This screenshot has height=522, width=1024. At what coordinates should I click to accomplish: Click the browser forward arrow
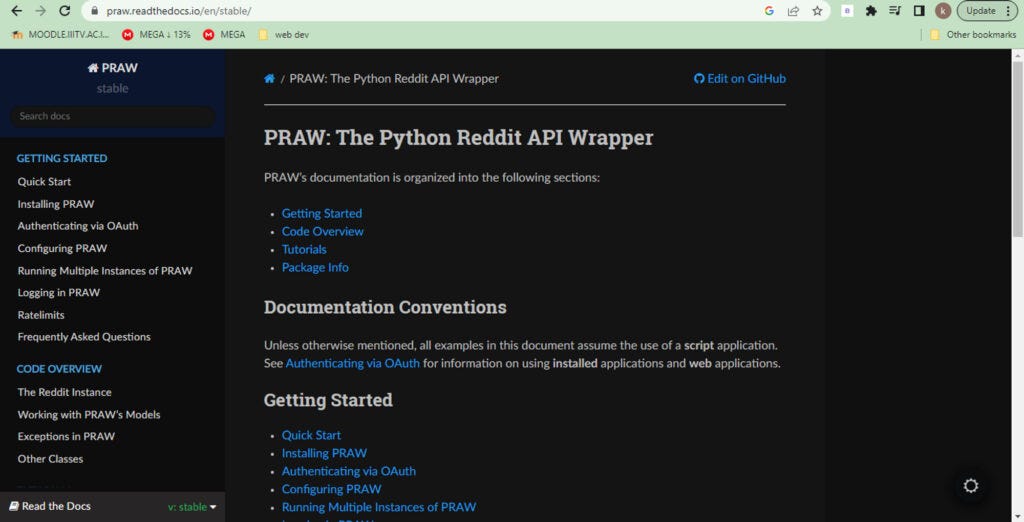40,10
